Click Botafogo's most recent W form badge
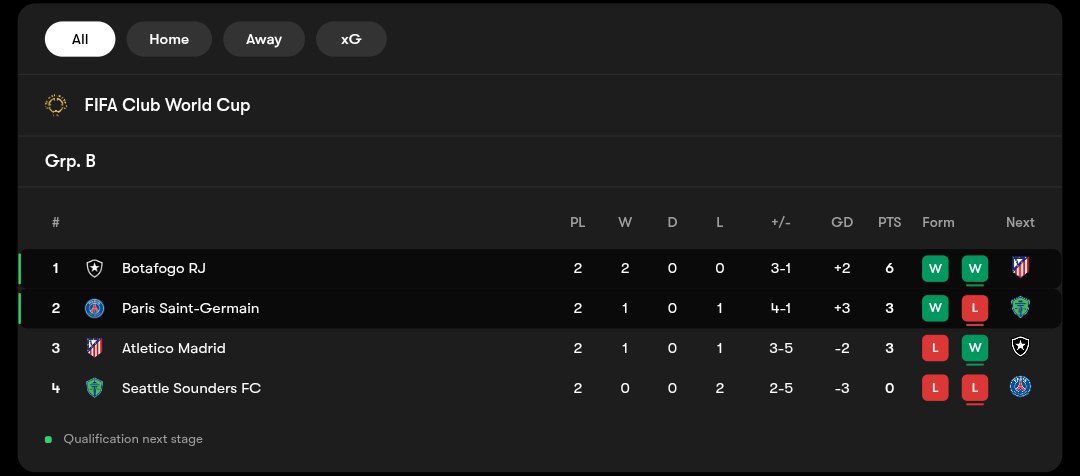1080x476 pixels. point(975,269)
